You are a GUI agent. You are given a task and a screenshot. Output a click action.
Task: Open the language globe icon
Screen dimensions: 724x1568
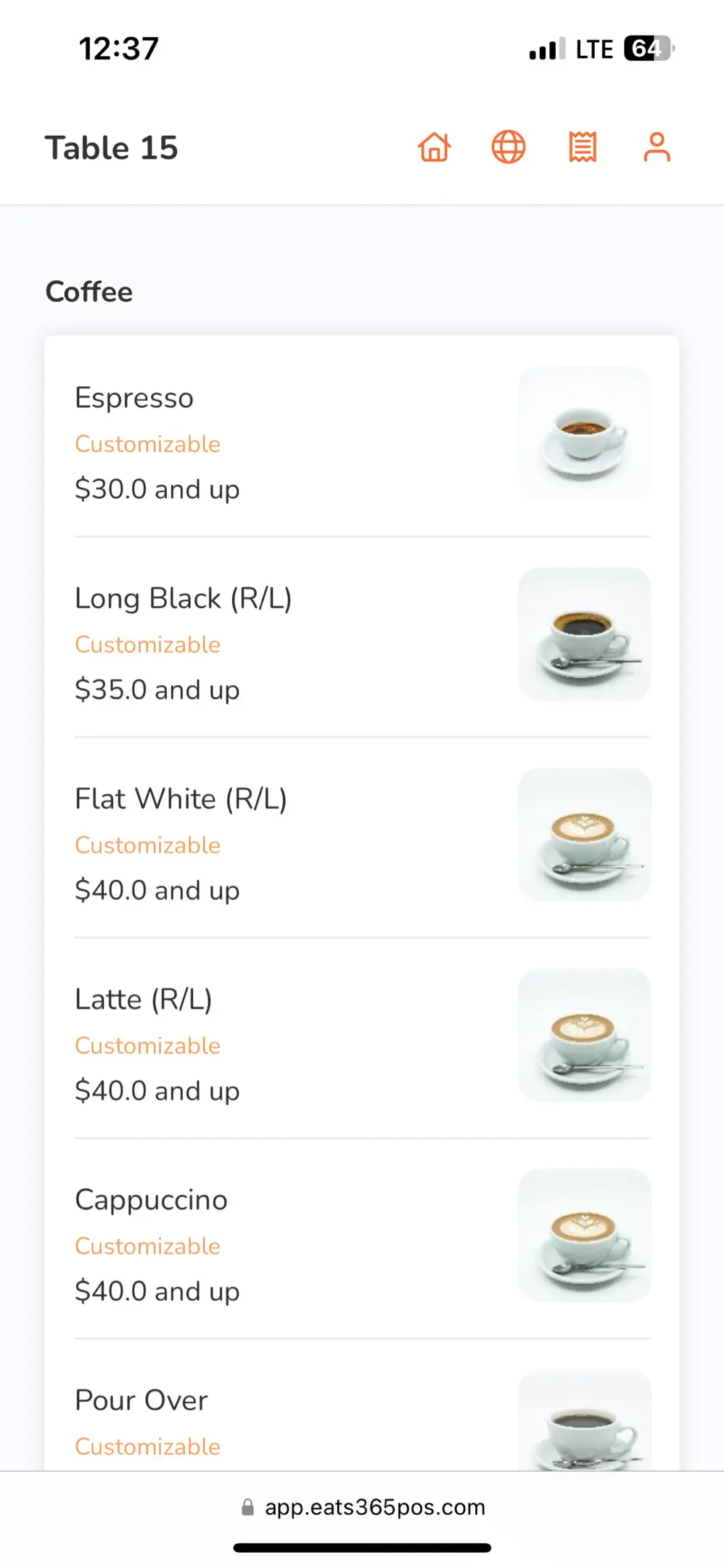point(509,147)
